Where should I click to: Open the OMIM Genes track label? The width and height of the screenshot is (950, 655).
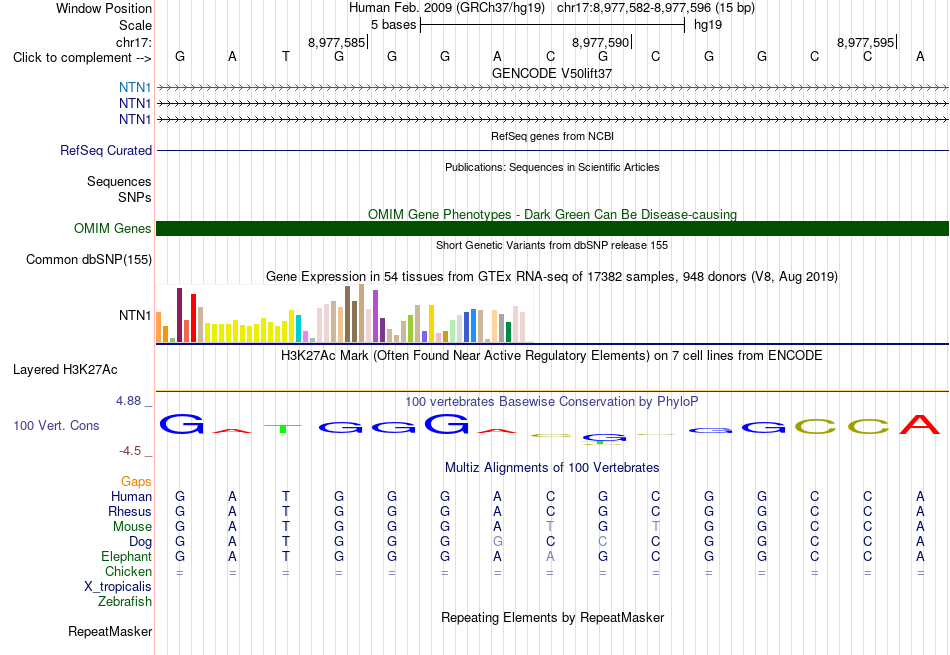113,228
